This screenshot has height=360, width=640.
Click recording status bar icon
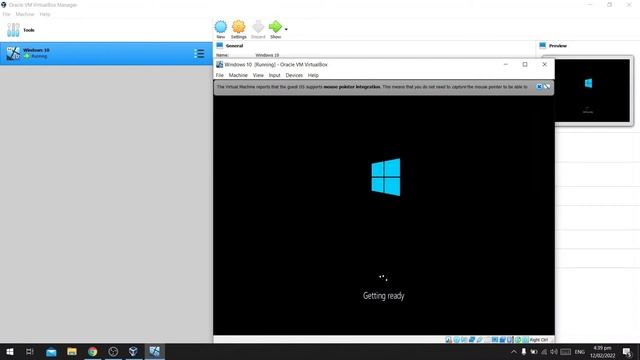click(502, 340)
